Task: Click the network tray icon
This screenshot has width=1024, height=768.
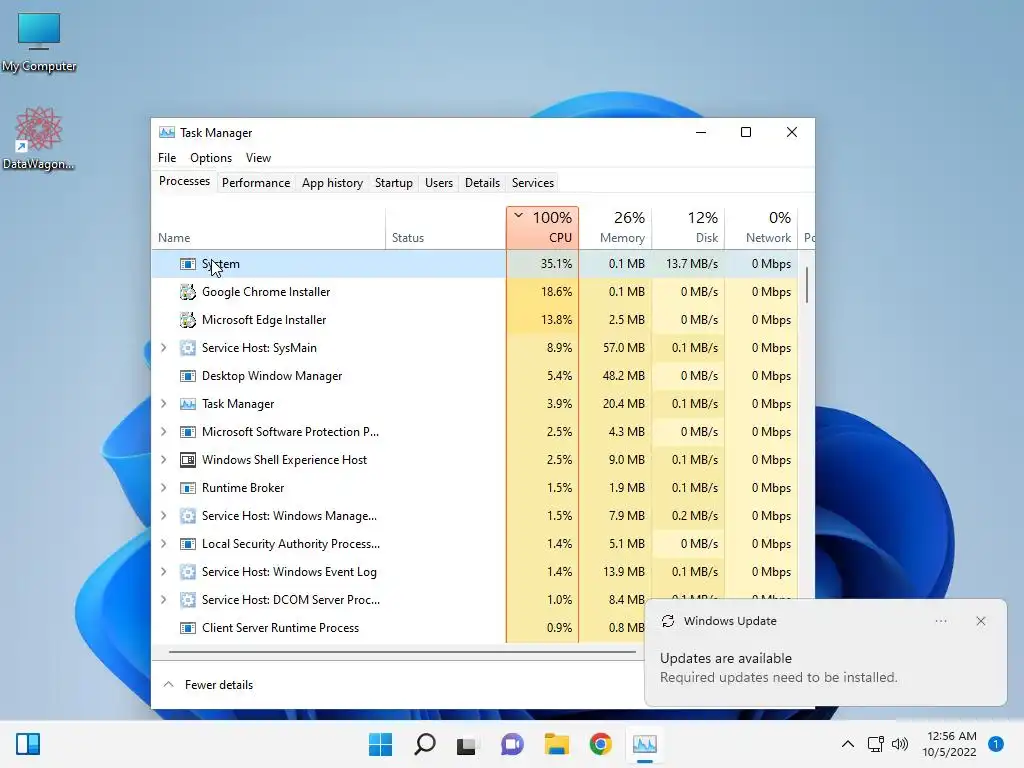Action: [x=876, y=744]
